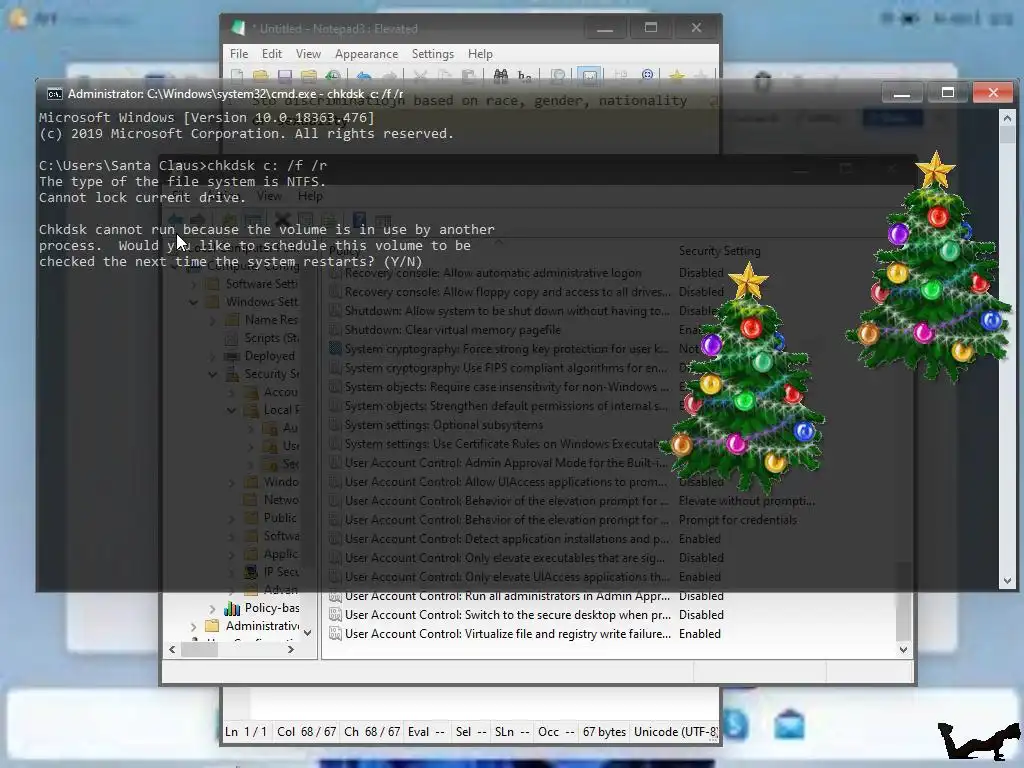Click the cmd window scroll up arrow
Viewport: 1024px width, 768px height.
coord(1006,118)
